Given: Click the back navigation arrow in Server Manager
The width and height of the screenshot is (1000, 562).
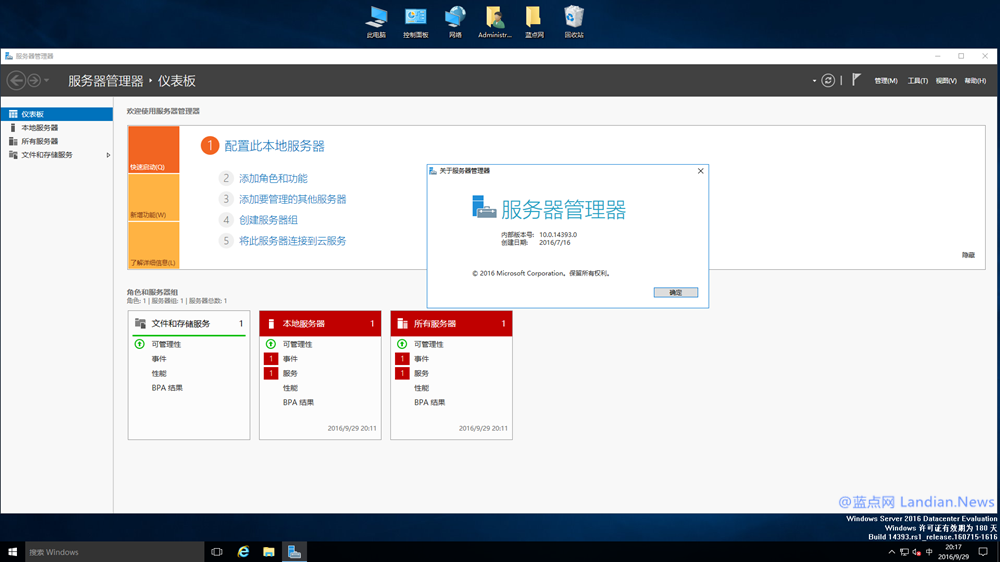Looking at the screenshot, I should coord(16,80).
